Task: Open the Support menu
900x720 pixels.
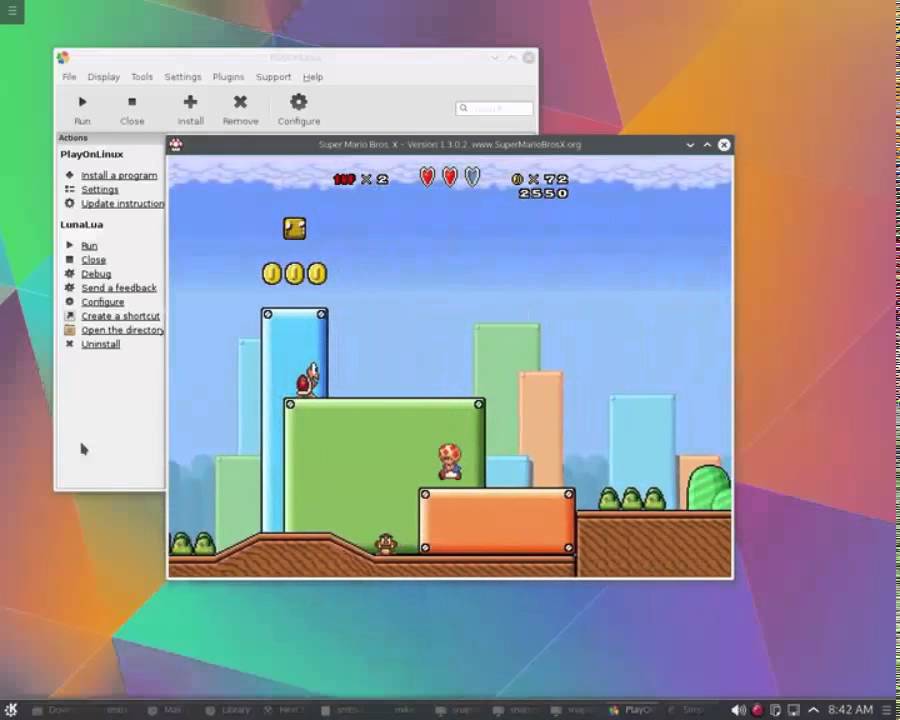Action: tap(273, 77)
